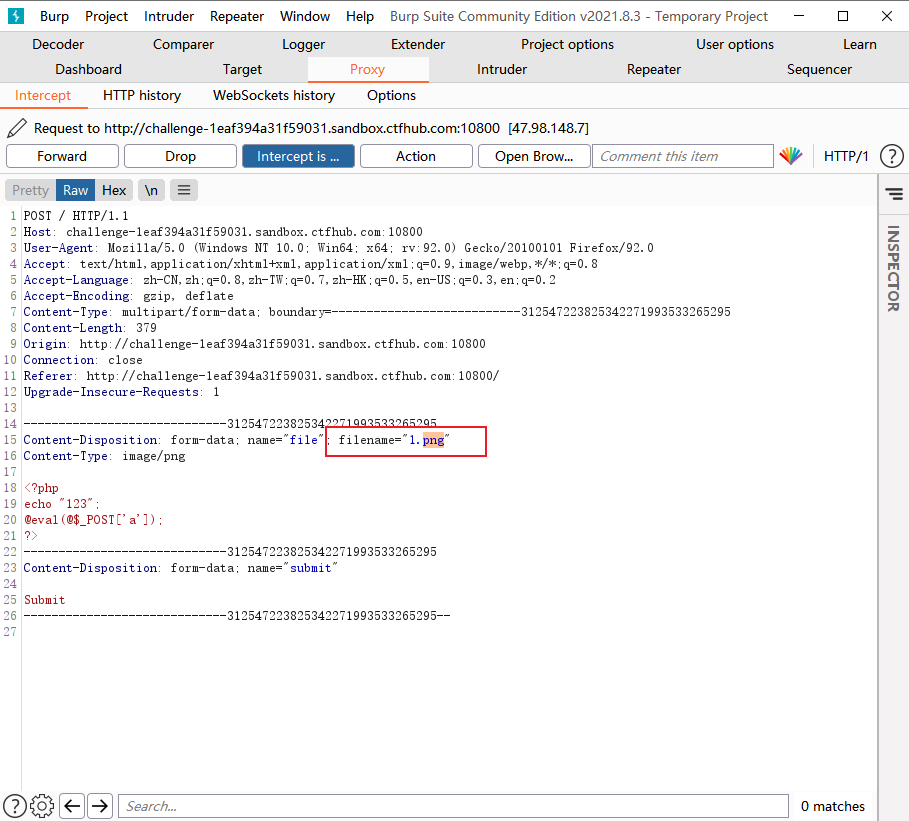Switch to Hex view
Image resolution: width=909 pixels, height=821 pixels.
114,190
